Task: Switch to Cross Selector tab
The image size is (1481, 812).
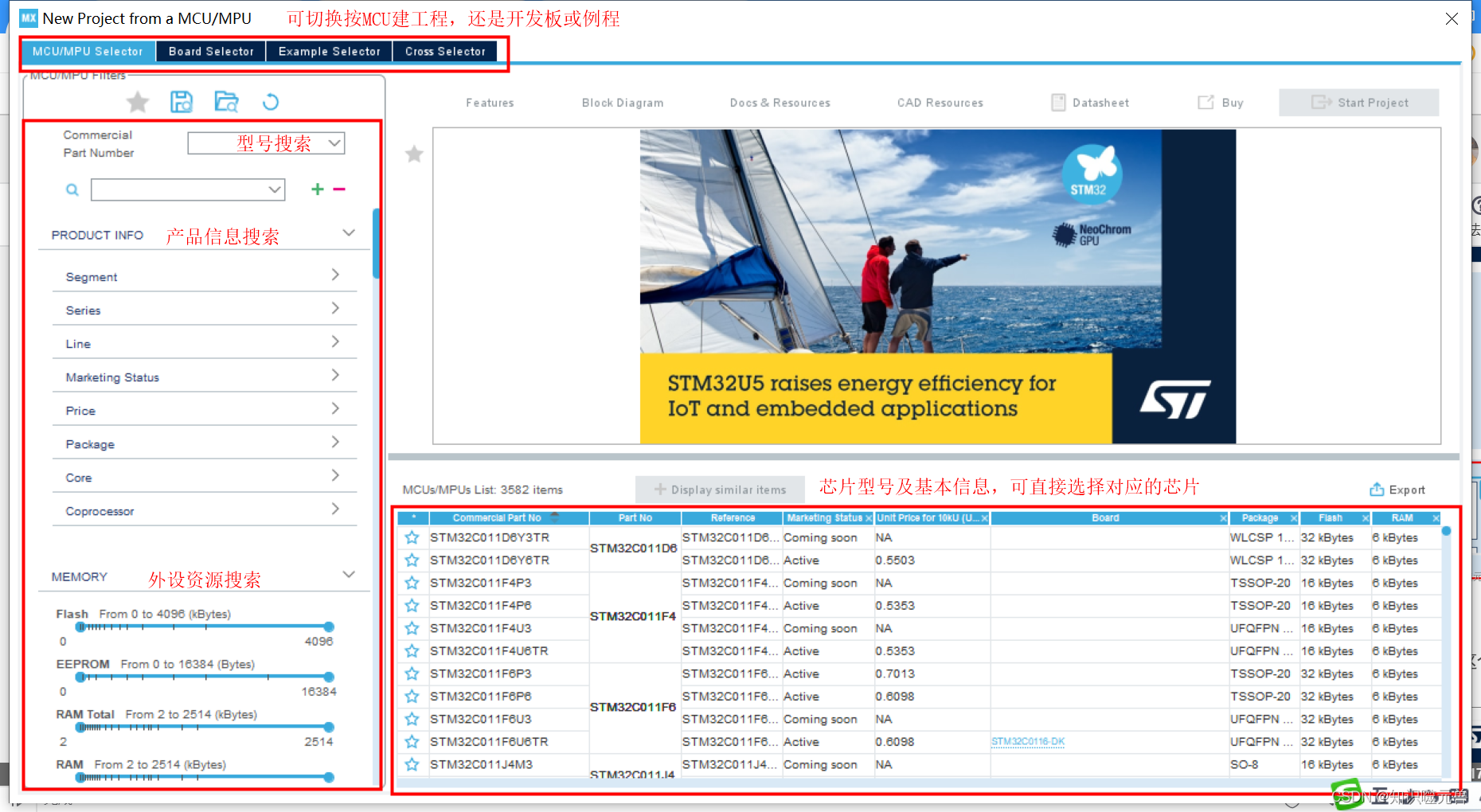Action: (x=445, y=51)
